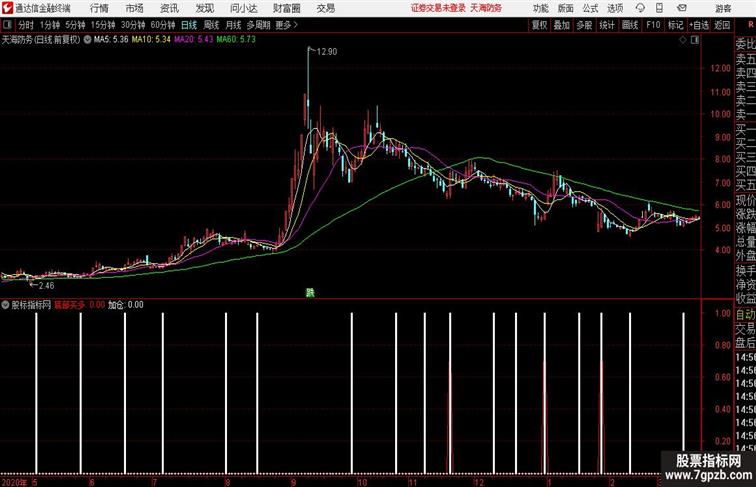The width and height of the screenshot is (756, 487).
Task: Open the 选项 menu
Action: [615, 8]
